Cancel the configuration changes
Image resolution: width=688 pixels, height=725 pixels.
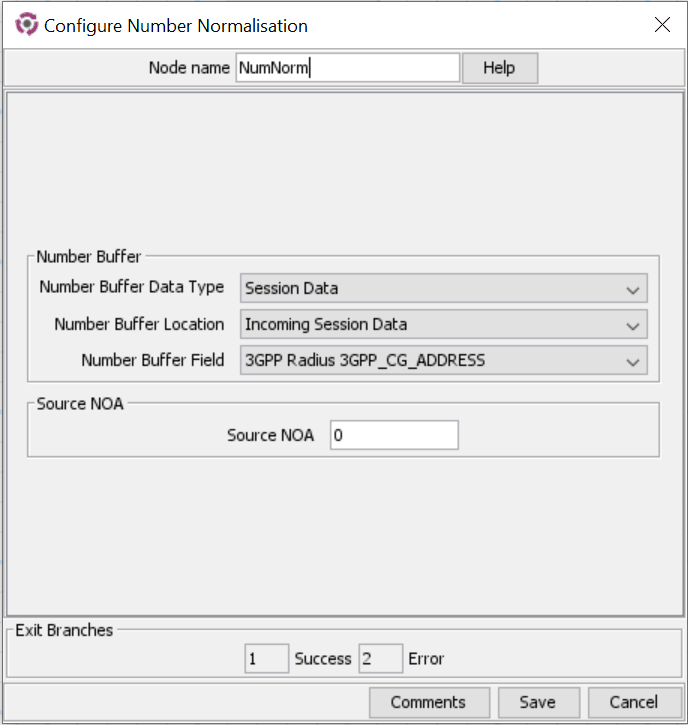click(x=634, y=702)
